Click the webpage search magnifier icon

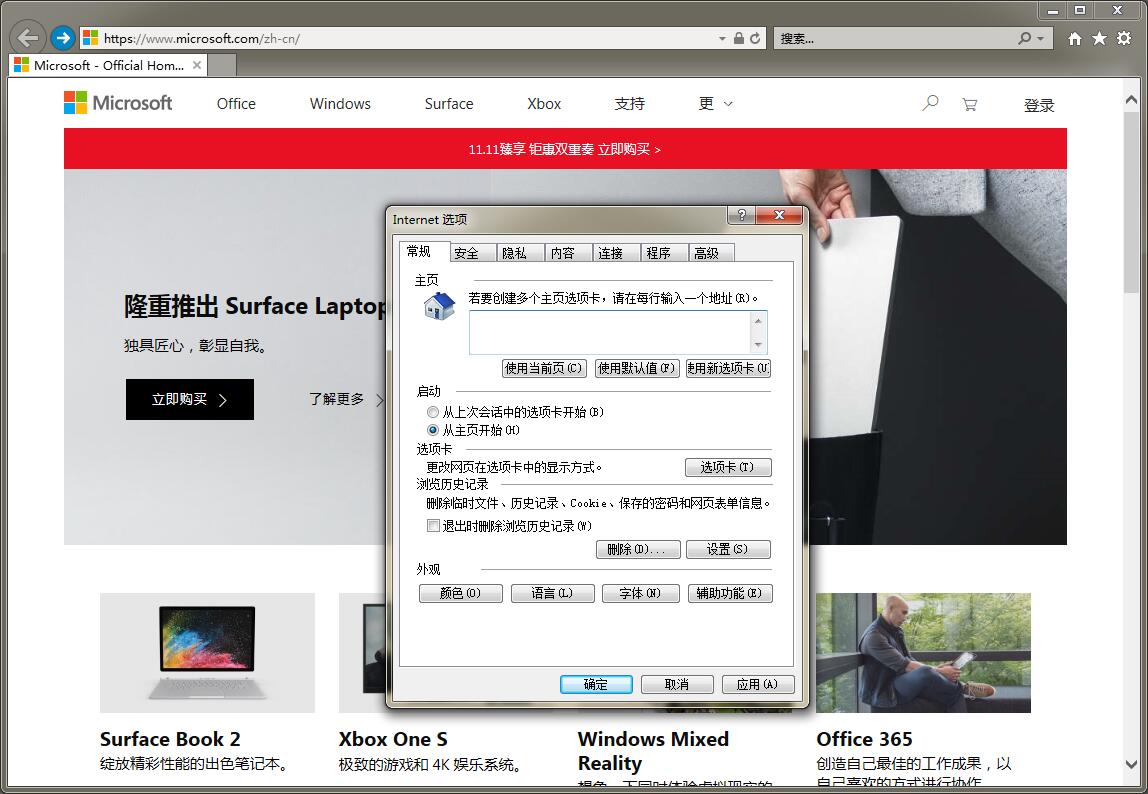(930, 103)
